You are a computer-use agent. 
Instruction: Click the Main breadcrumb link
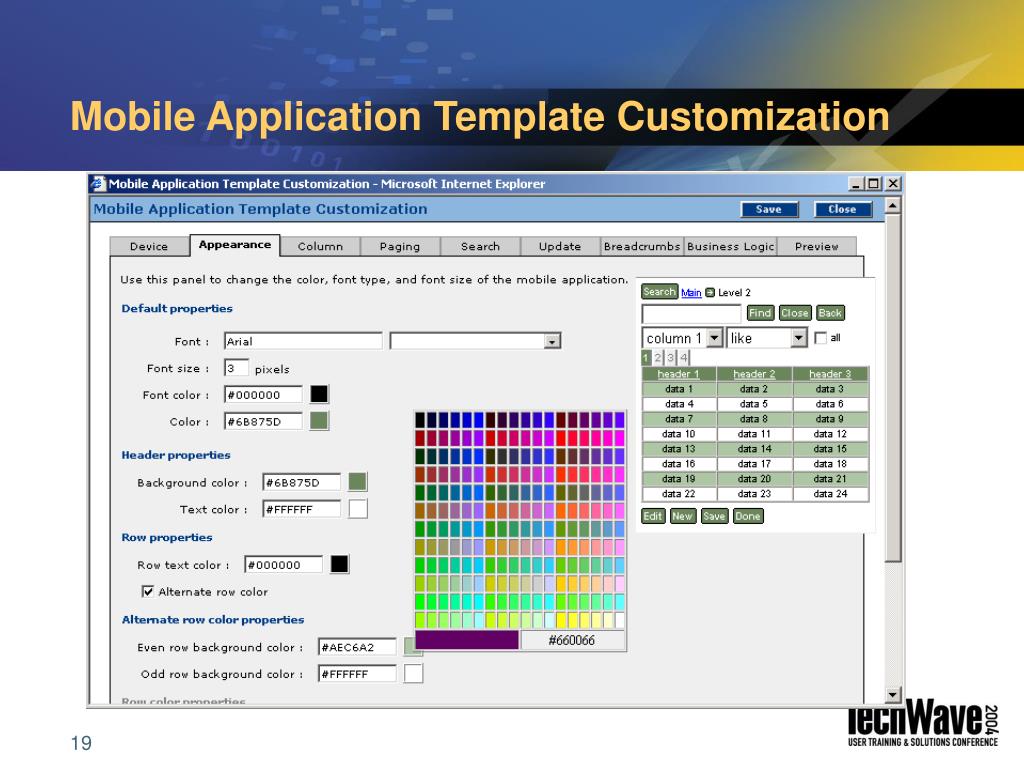[691, 293]
